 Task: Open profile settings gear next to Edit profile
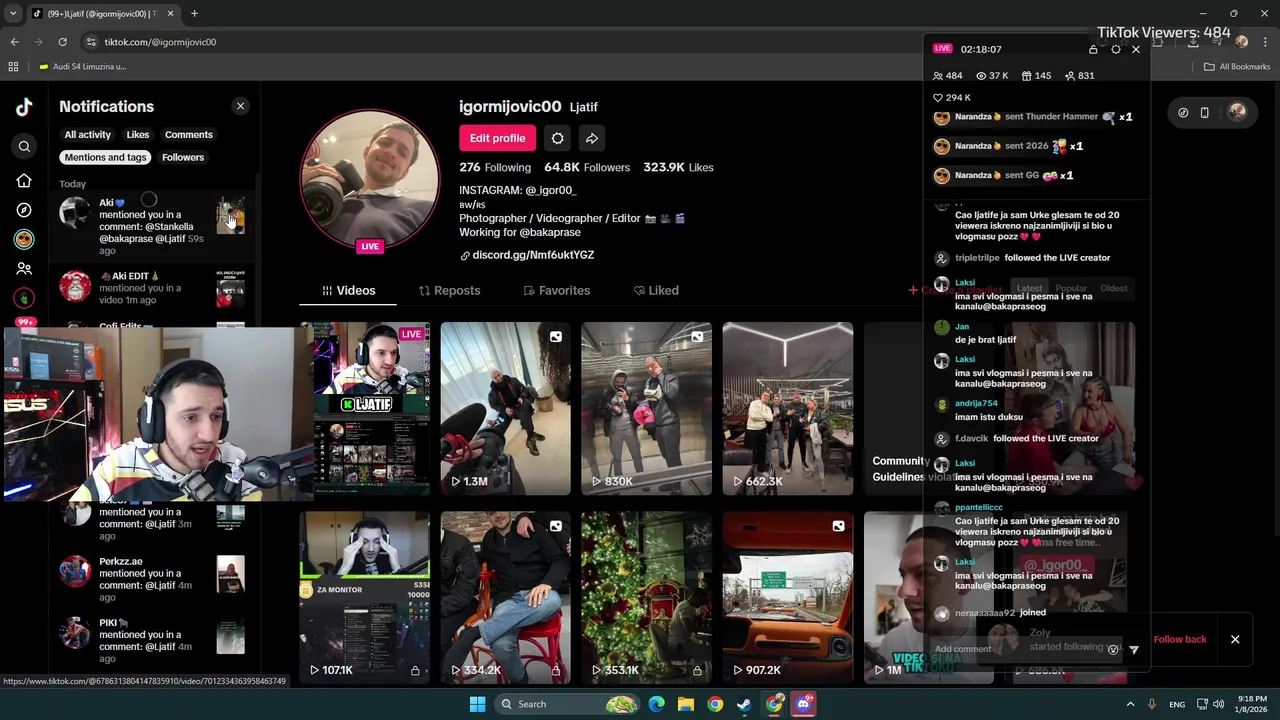click(x=558, y=138)
